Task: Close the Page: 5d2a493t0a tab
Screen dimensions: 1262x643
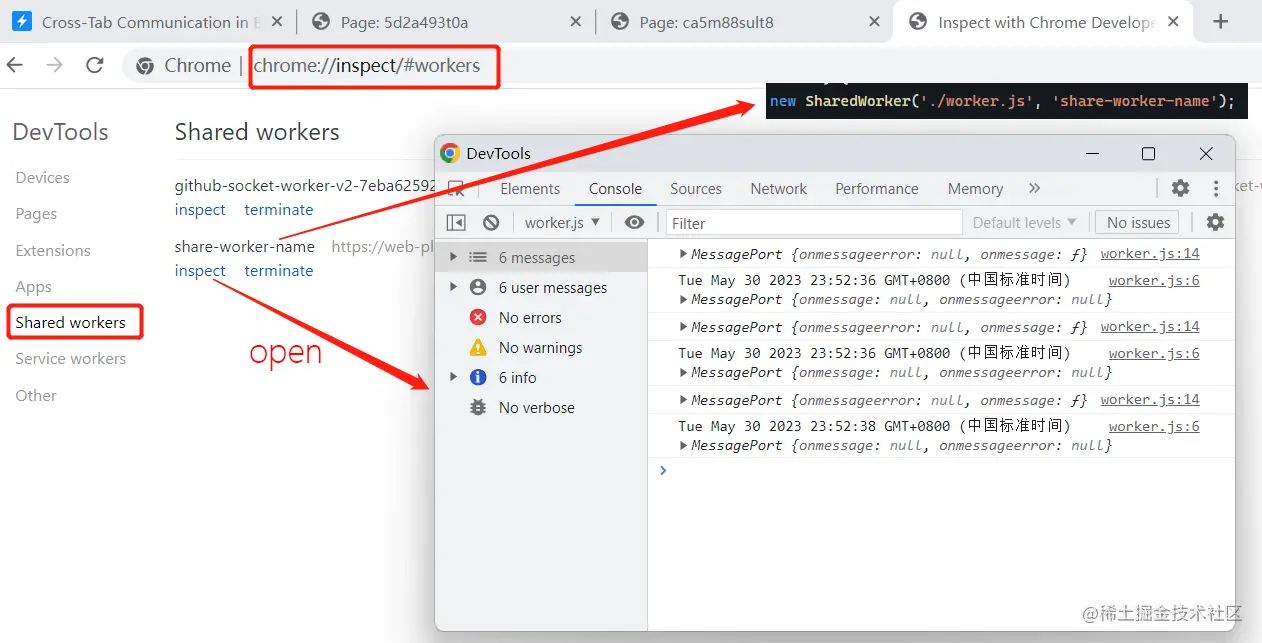Action: [x=575, y=22]
